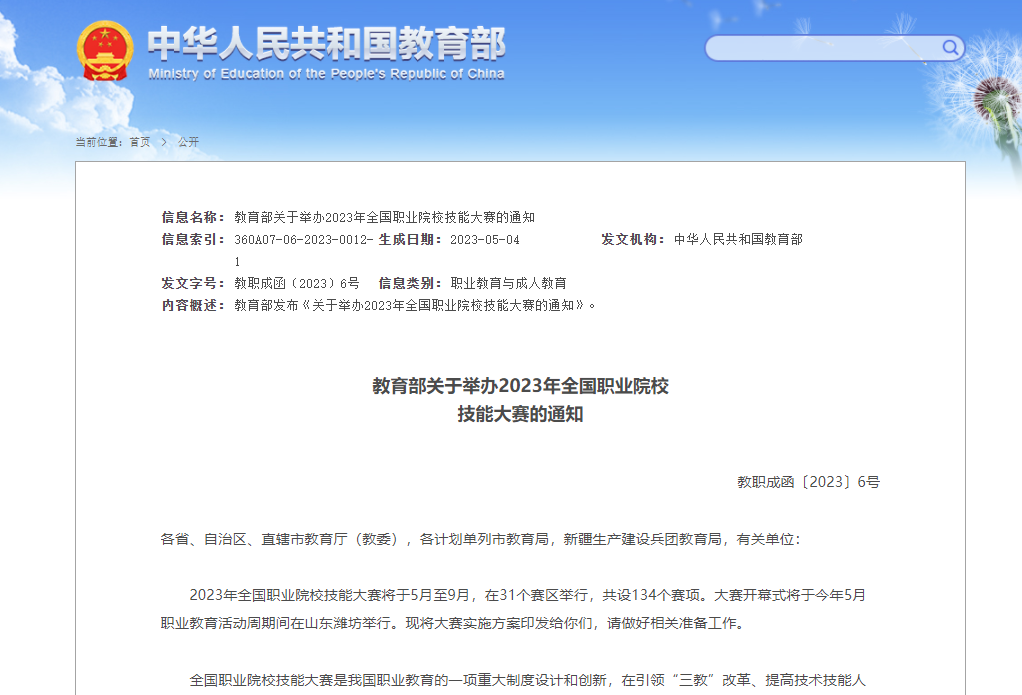Click the right-aligned document number 教职成函〔2023〕6号
Viewport: 1022px width, 695px height.
click(x=808, y=482)
